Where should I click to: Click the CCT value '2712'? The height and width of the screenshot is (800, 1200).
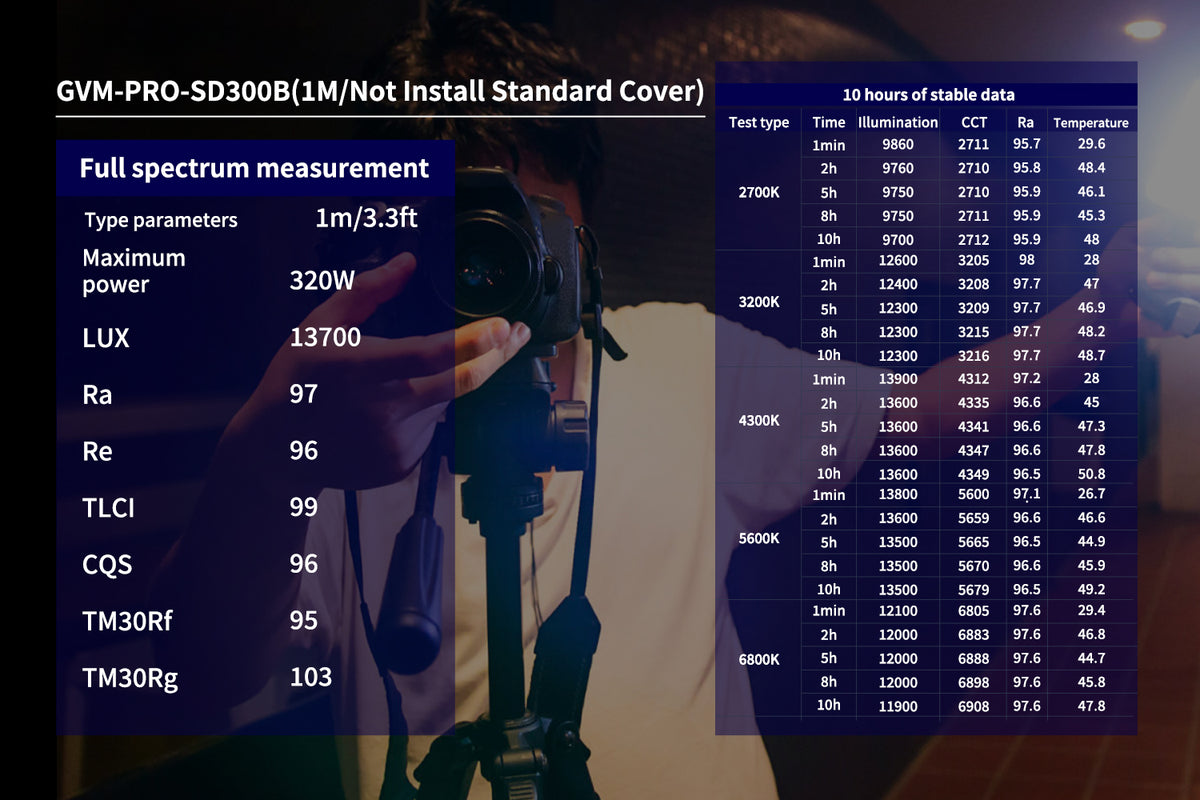(974, 240)
